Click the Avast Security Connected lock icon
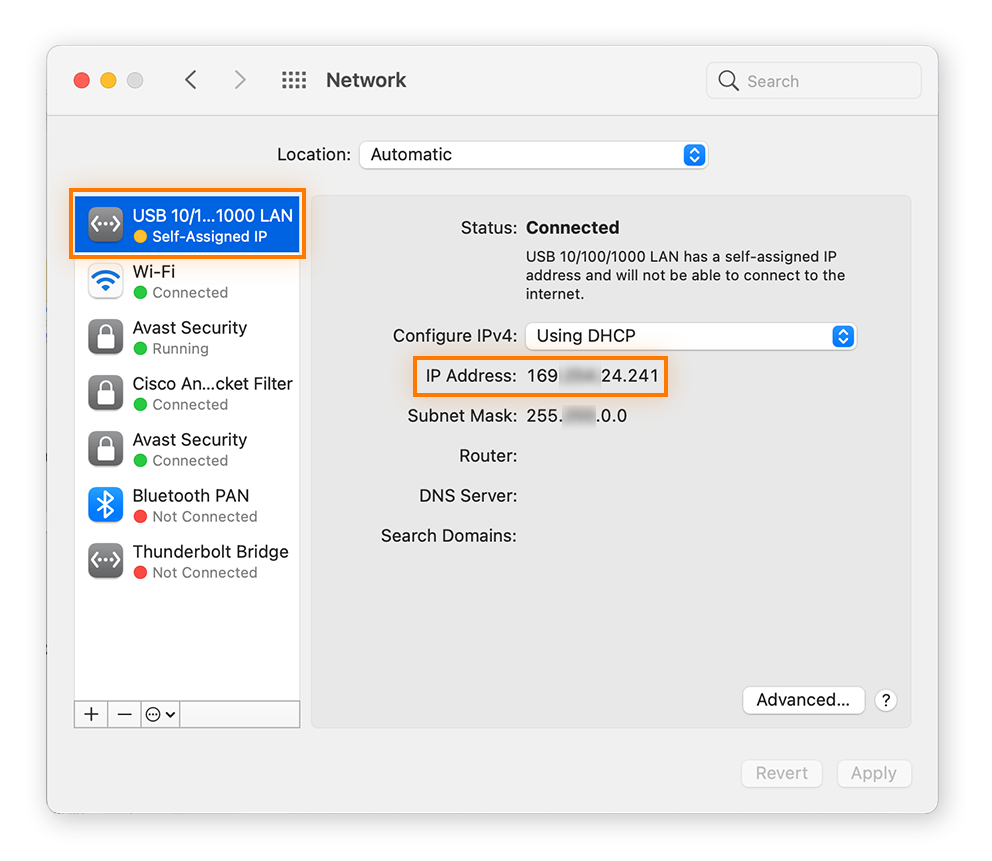 click(105, 449)
